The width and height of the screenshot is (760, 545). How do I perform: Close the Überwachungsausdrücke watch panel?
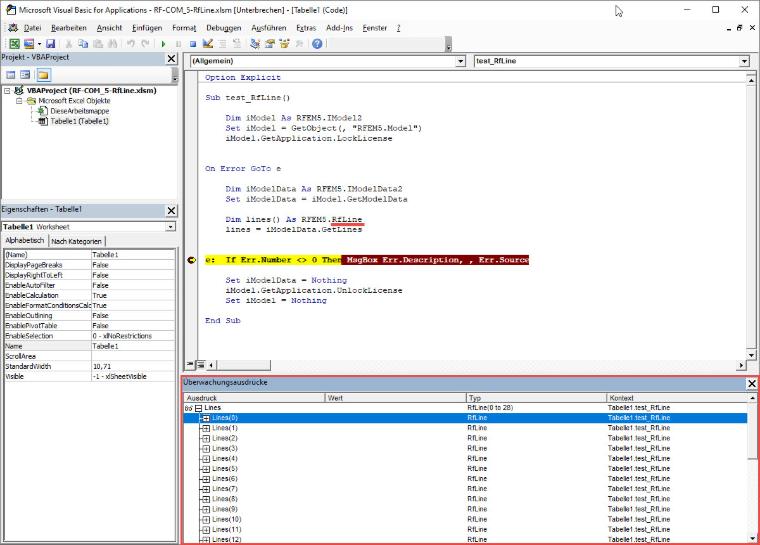click(752, 384)
